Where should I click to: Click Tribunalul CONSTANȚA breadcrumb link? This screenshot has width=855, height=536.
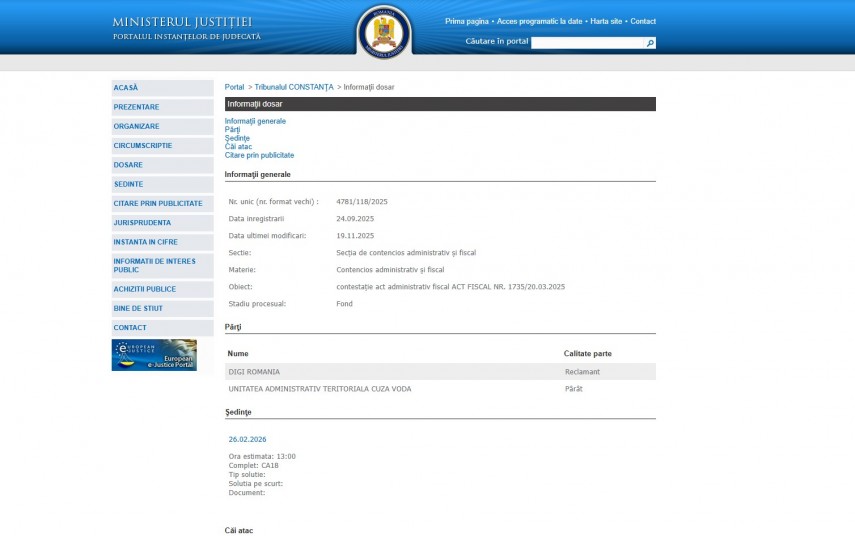294,87
